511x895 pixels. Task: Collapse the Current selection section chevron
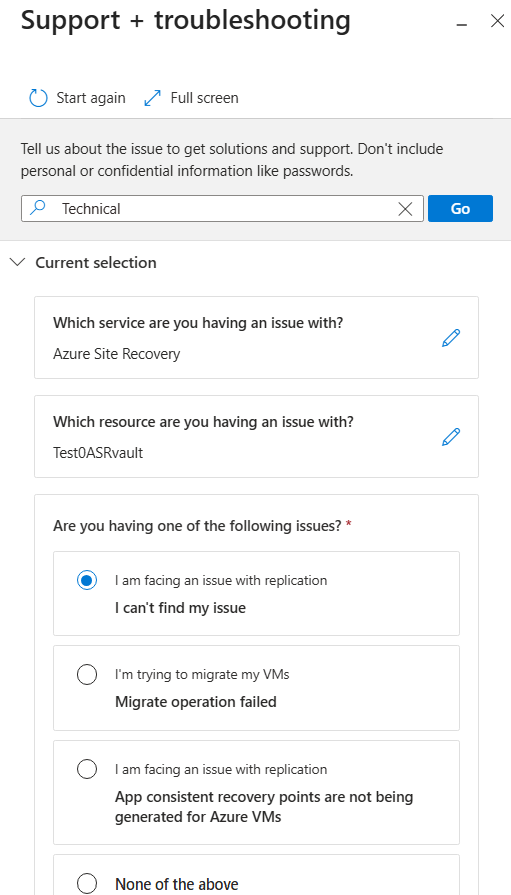coord(18,263)
